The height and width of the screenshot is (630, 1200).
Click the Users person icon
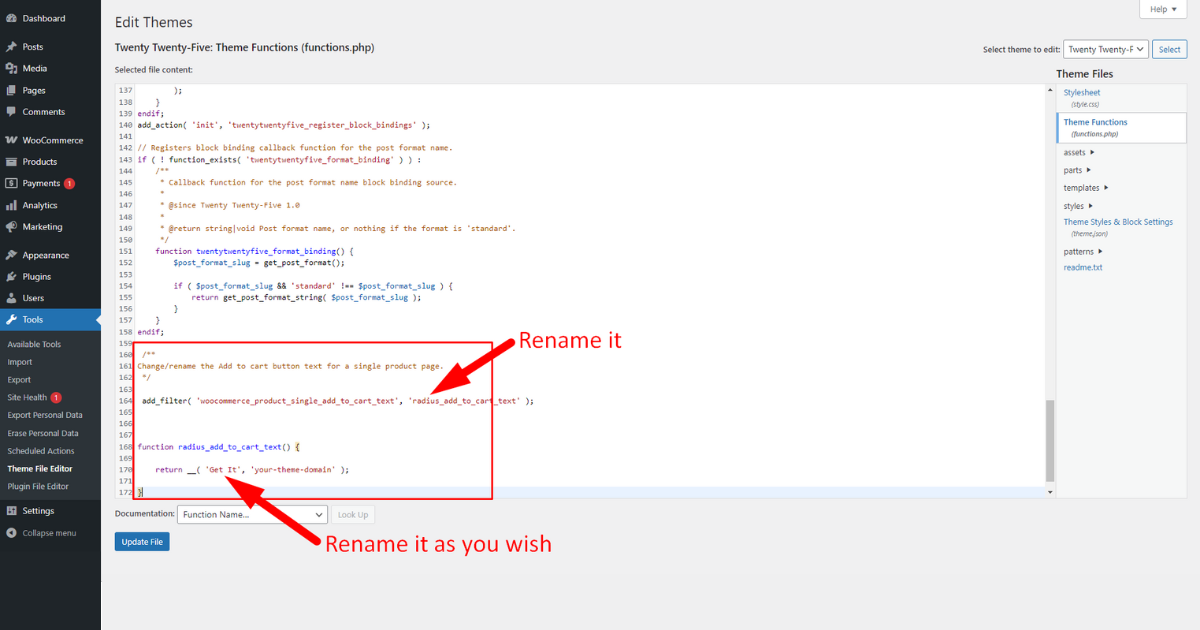[11, 298]
